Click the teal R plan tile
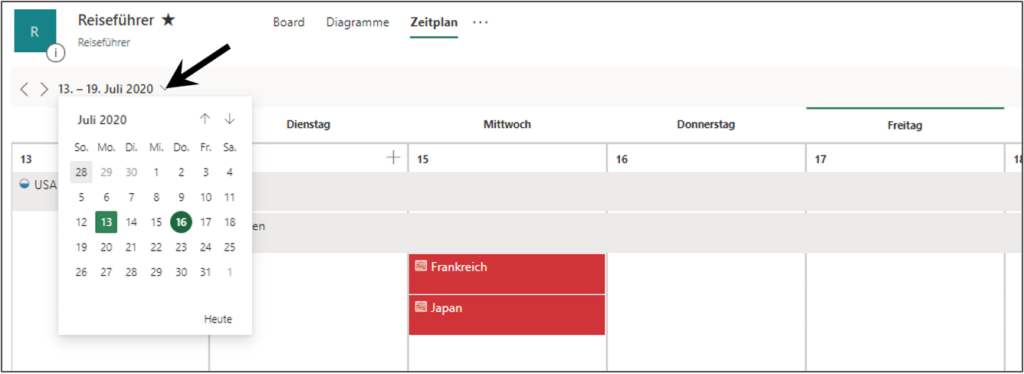Viewport: 1024px width, 374px height. coord(35,31)
